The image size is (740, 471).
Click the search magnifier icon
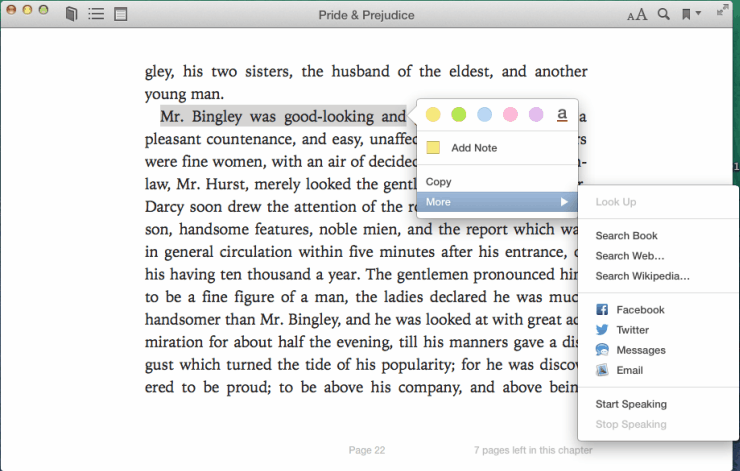pos(664,14)
